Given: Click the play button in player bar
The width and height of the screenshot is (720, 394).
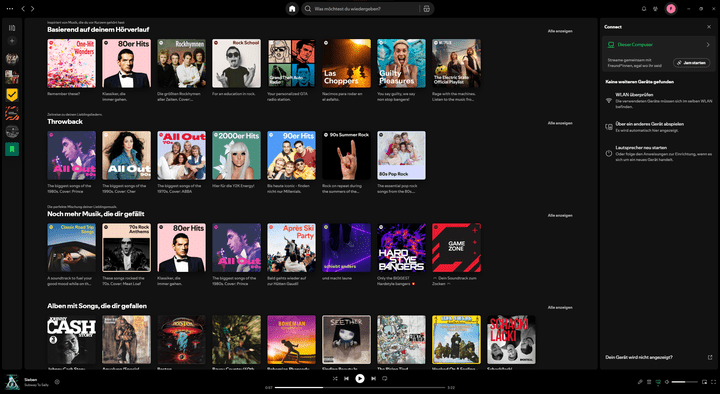Looking at the screenshot, I should click(x=360, y=378).
